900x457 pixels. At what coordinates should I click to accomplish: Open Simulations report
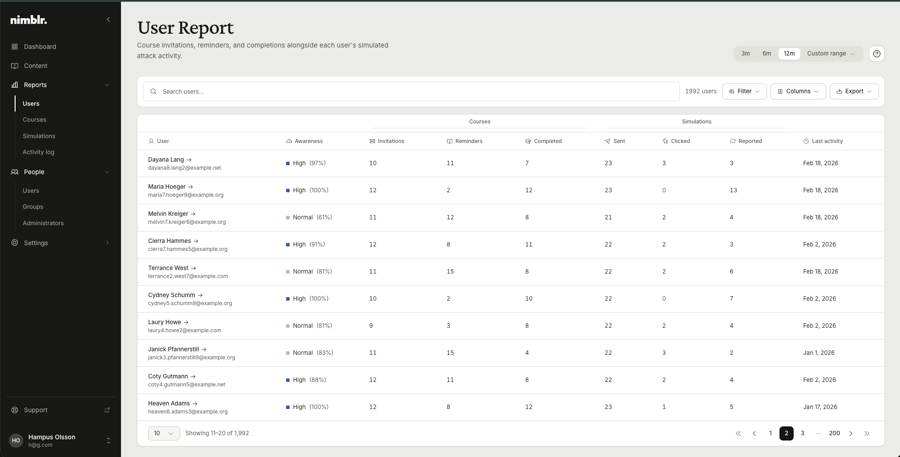click(x=39, y=136)
